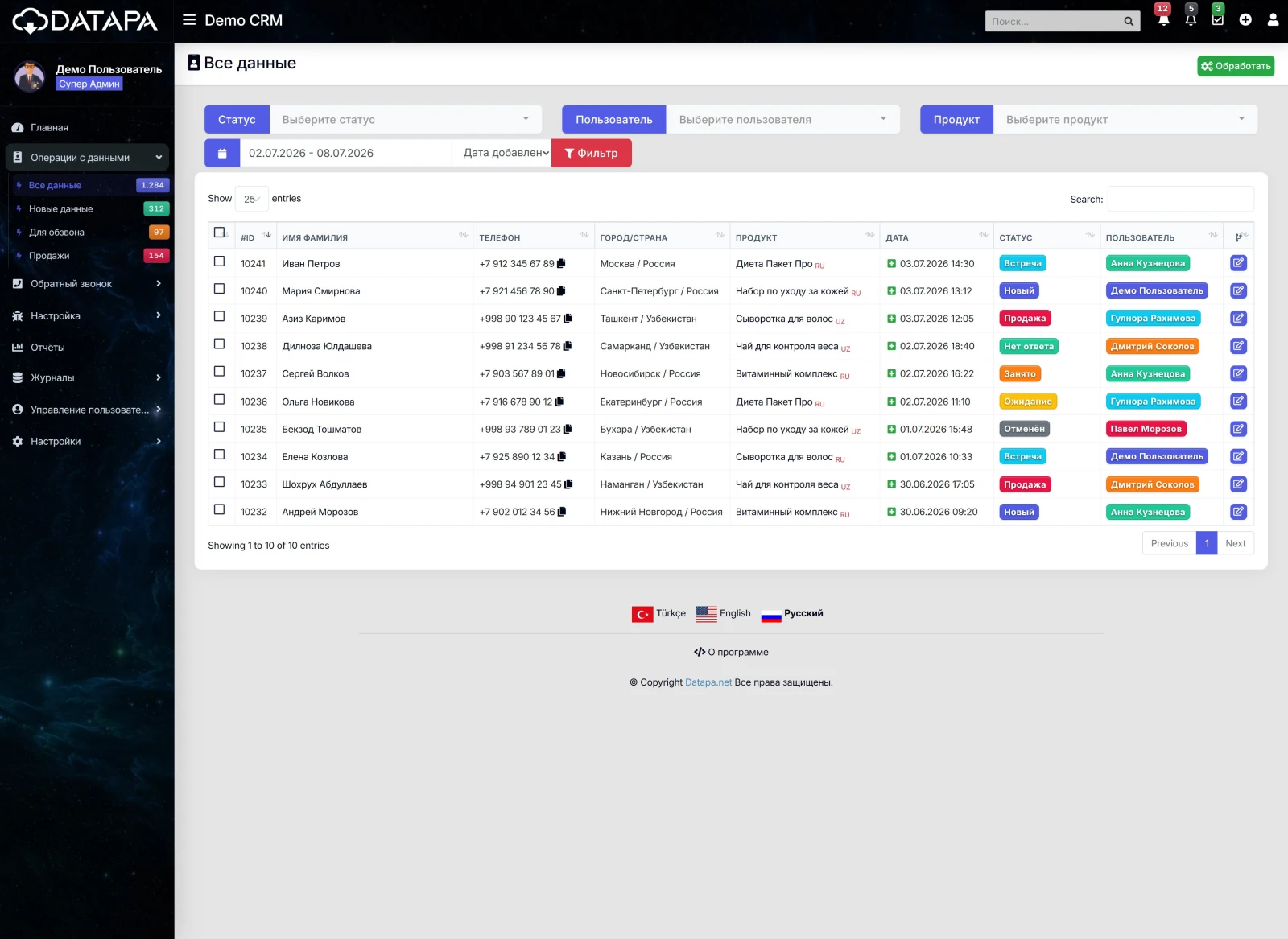Screen dimensions: 1288x939
Task: Edit record 10234 Елена Козлова
Action: (x=1238, y=456)
